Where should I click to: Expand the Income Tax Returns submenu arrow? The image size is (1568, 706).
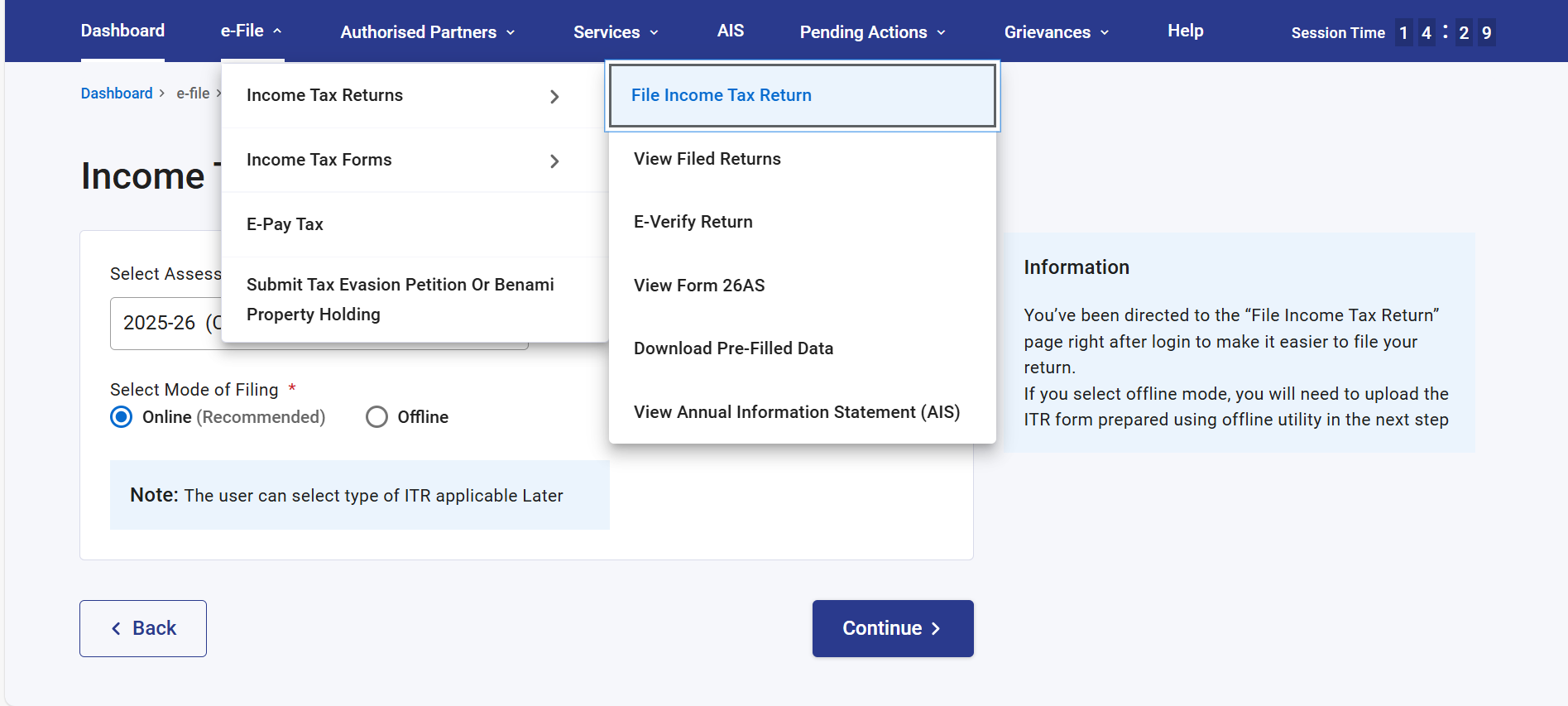tap(554, 97)
